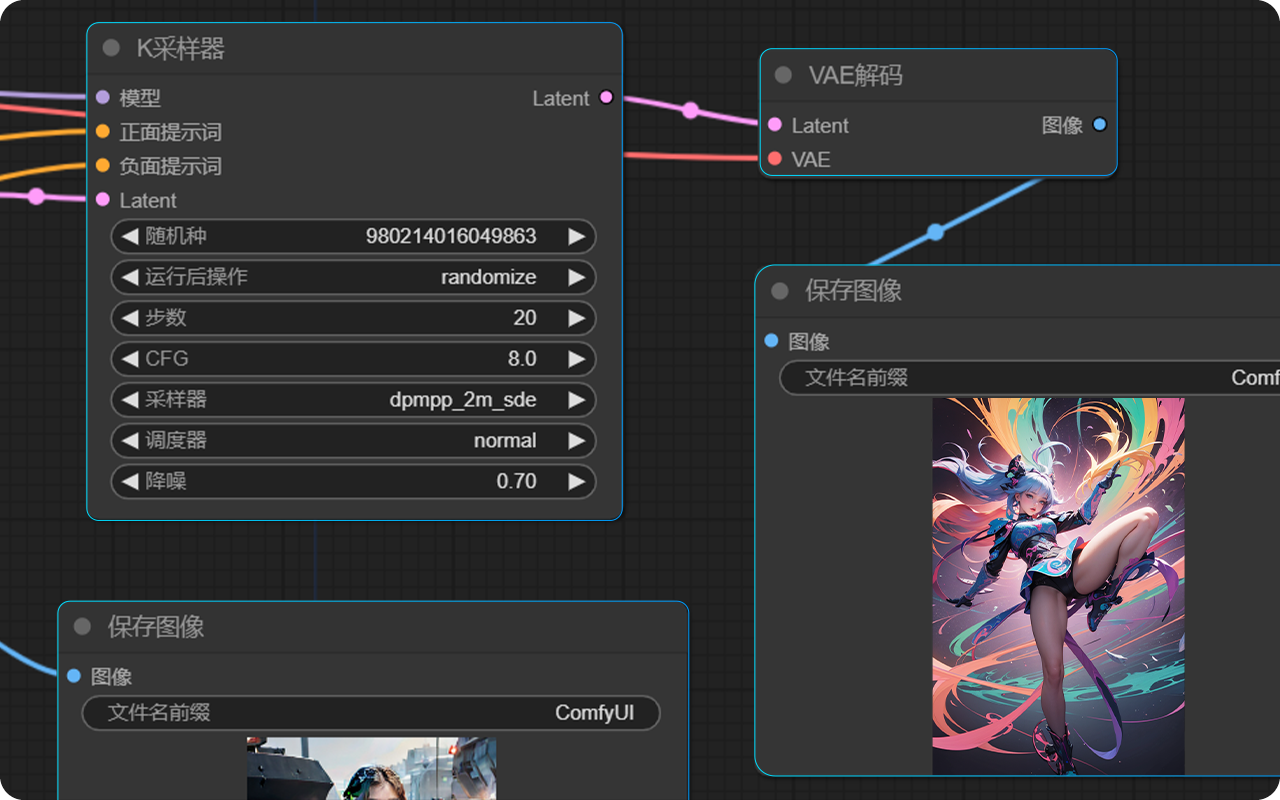The width and height of the screenshot is (1280, 800).
Task: Click the 图像 output socket on VAE解码
Action: [x=1100, y=124]
